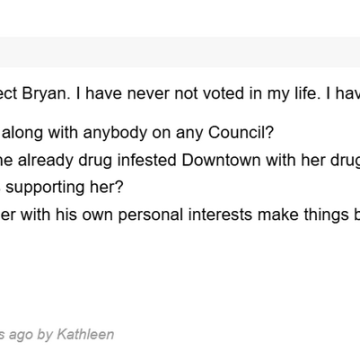
Task: Open the author name Kathleen
Action: (85, 334)
